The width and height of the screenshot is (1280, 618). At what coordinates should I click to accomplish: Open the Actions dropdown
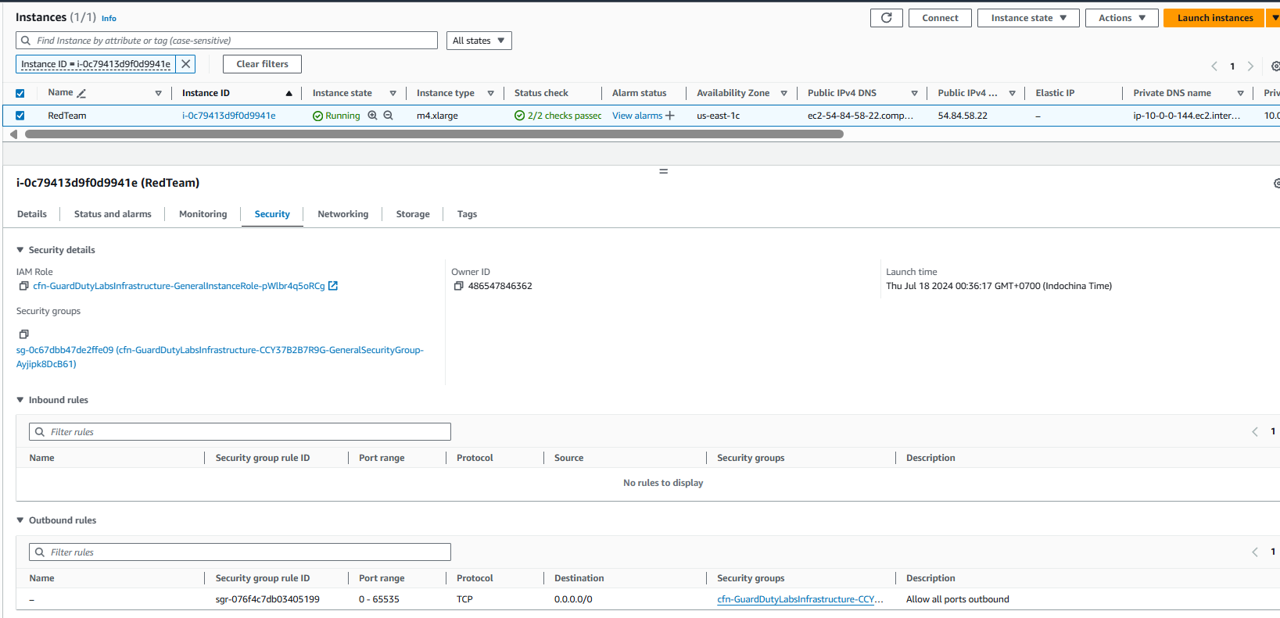1122,18
